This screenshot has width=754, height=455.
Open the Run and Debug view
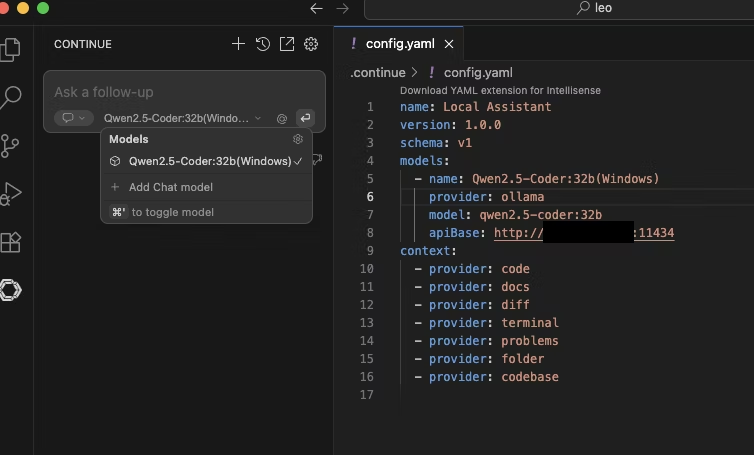coord(11,193)
